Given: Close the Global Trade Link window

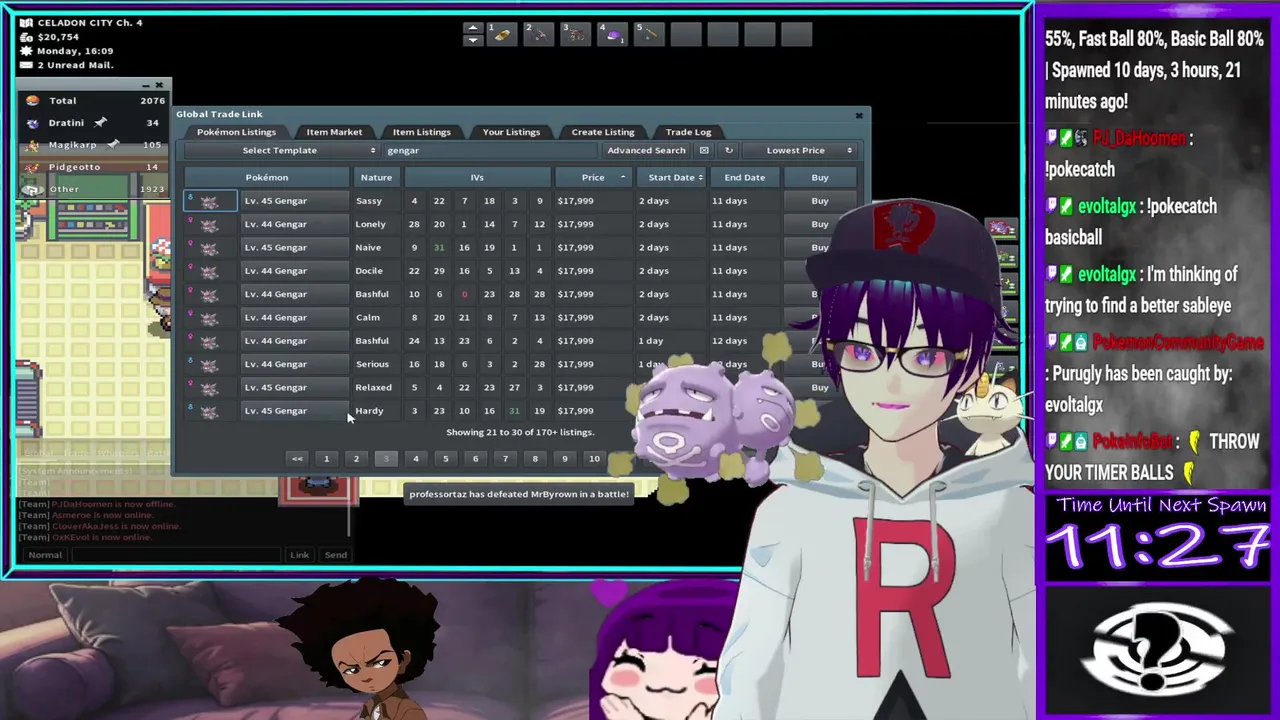Looking at the screenshot, I should 858,115.
